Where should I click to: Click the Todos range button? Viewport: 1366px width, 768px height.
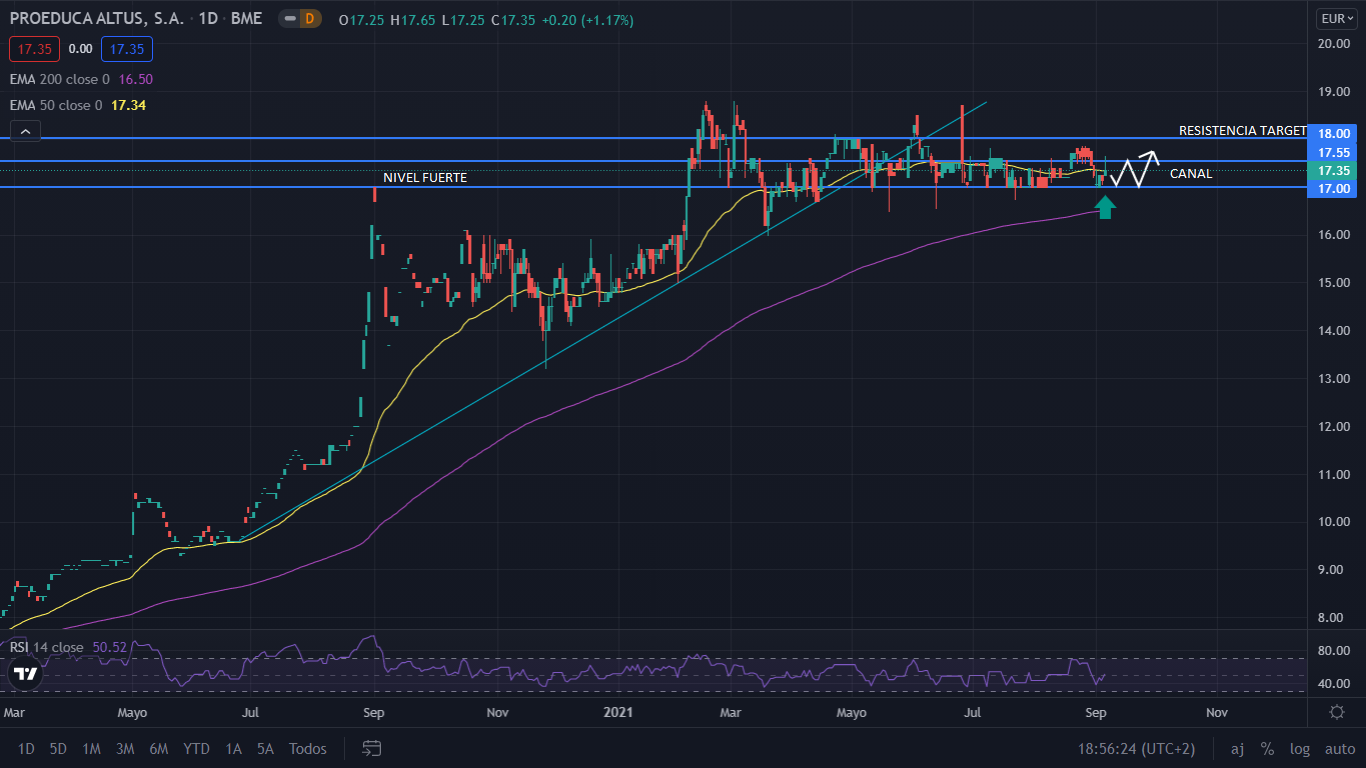307,748
